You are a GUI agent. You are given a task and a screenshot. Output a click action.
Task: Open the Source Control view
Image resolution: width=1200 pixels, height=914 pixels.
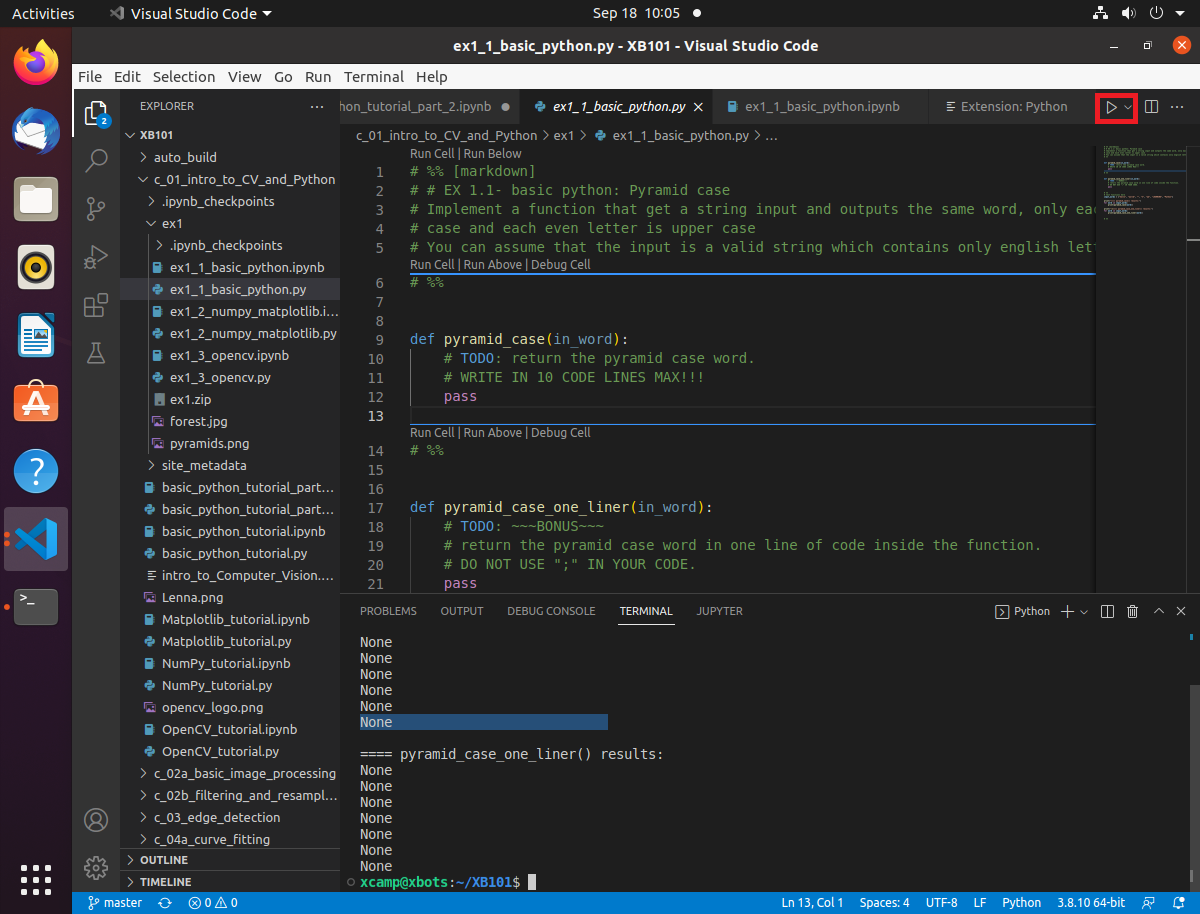[96, 208]
